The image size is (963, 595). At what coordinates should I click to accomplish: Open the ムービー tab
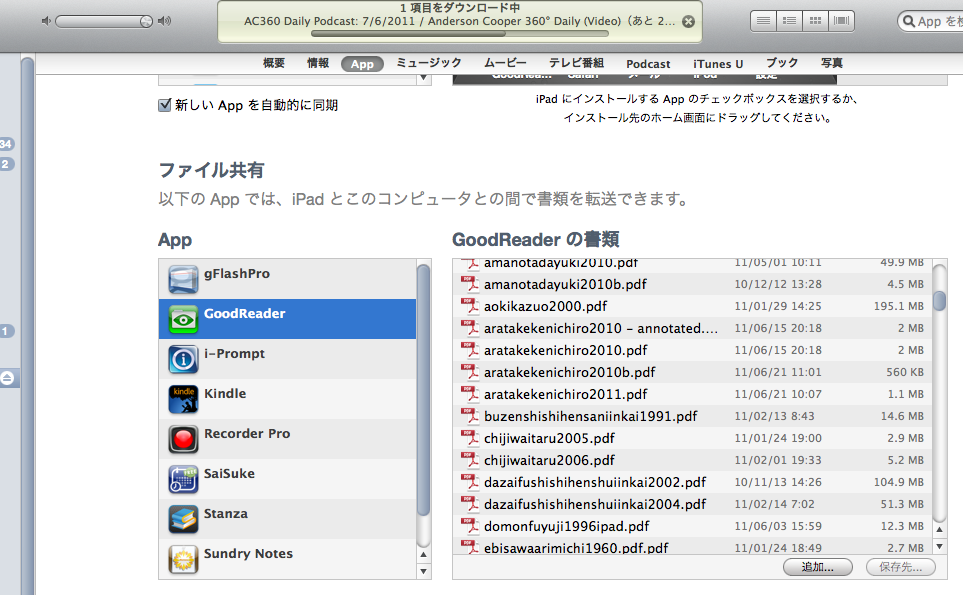(505, 63)
